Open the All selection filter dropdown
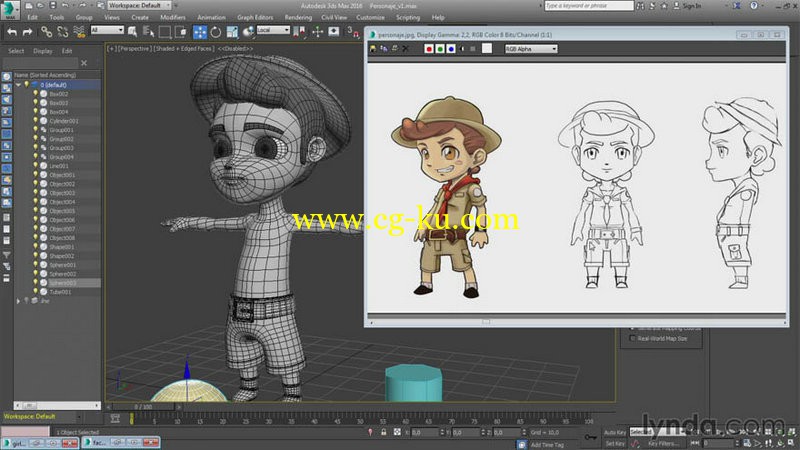Viewport: 800px width, 450px height. pos(107,30)
